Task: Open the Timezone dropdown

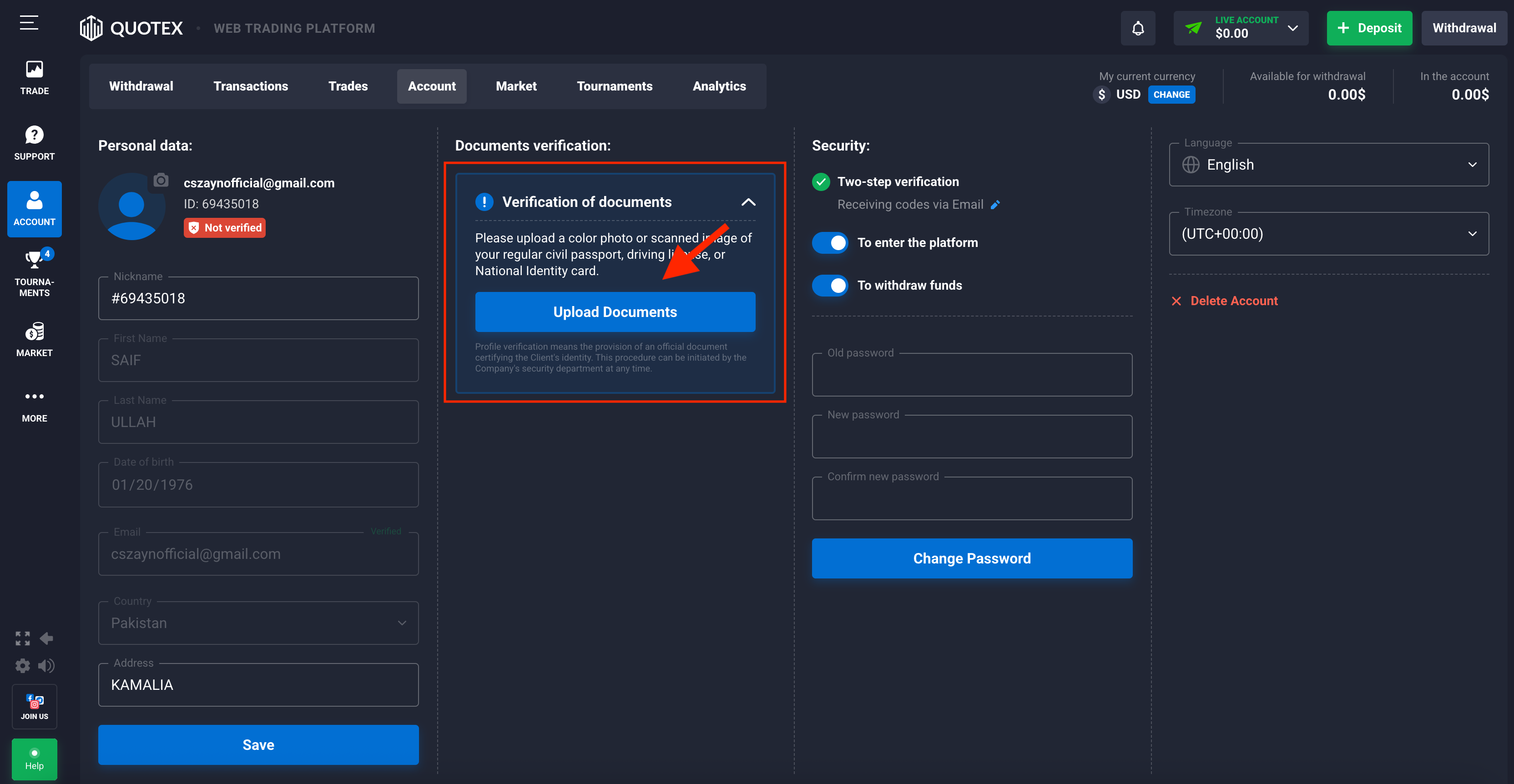Action: (x=1328, y=234)
